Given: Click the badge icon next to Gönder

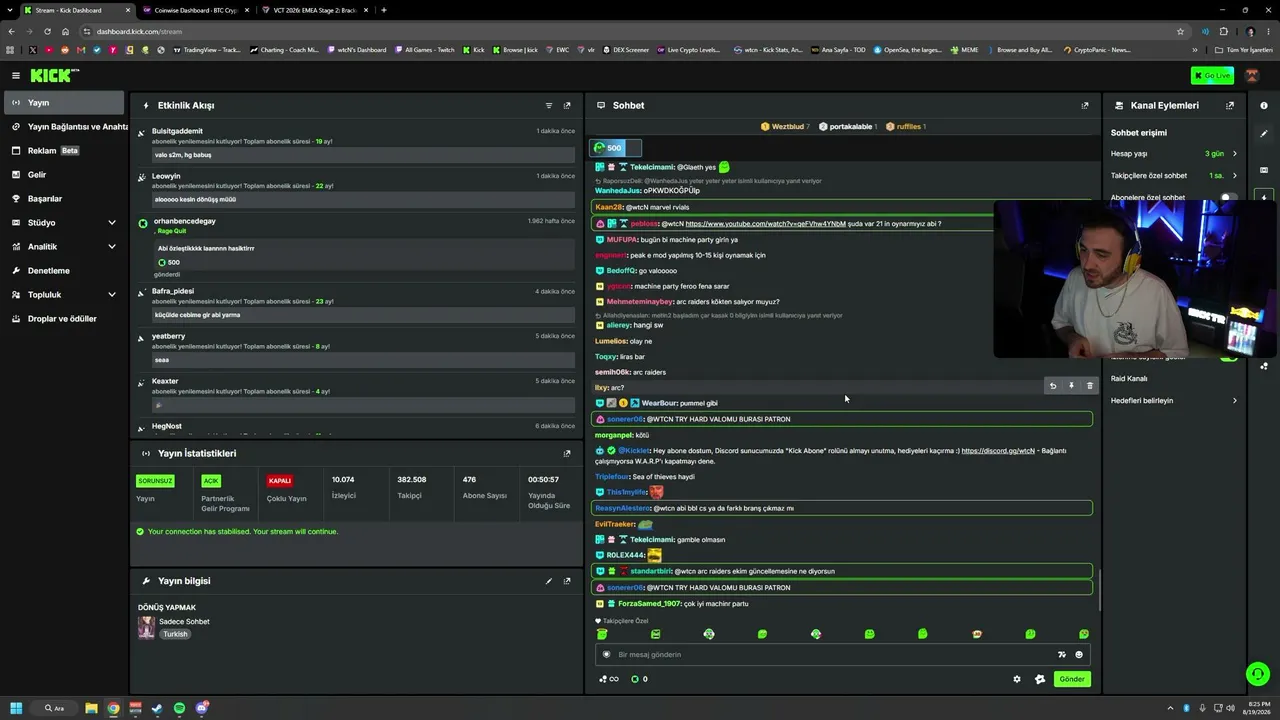Looking at the screenshot, I should coord(1040,679).
